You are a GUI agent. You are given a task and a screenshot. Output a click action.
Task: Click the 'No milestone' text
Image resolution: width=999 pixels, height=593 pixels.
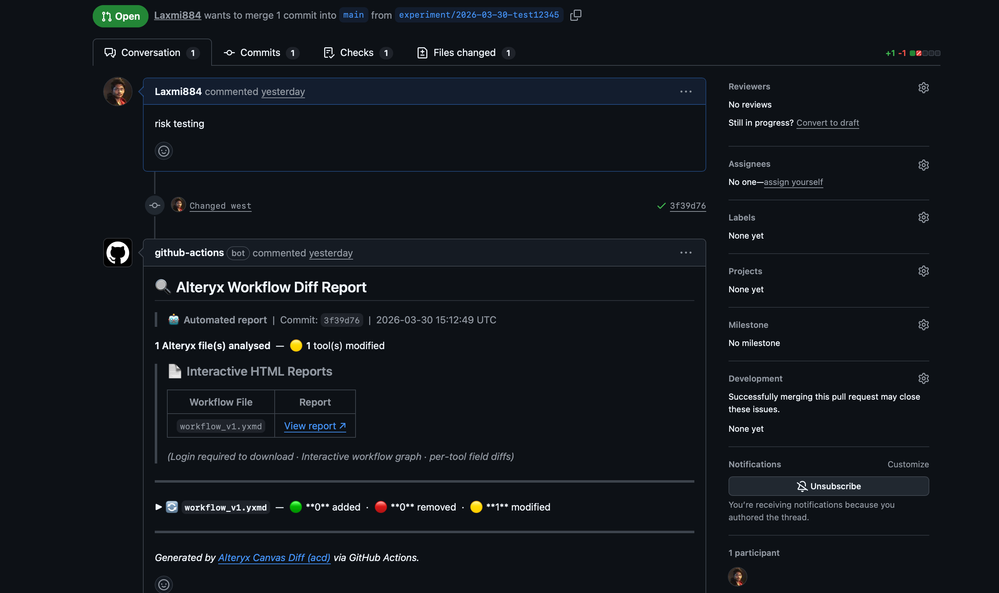pos(754,343)
